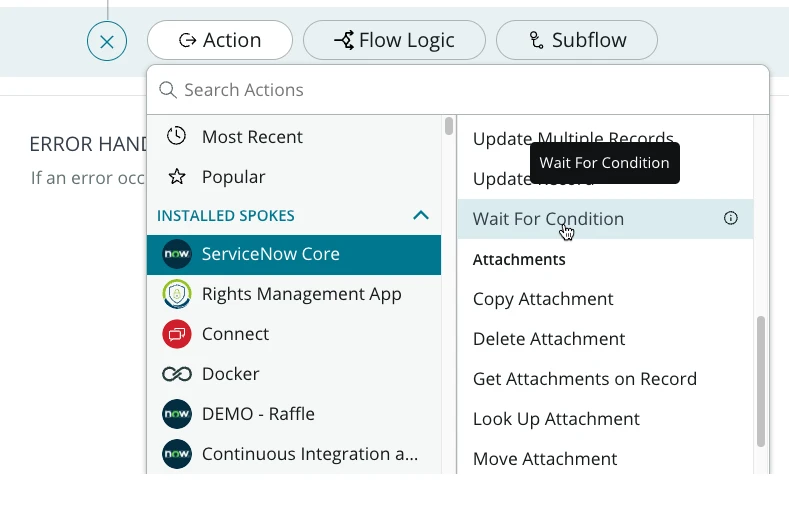Image resolution: width=789 pixels, height=511 pixels.
Task: Open the Most Recent clock icon
Action: (176, 136)
